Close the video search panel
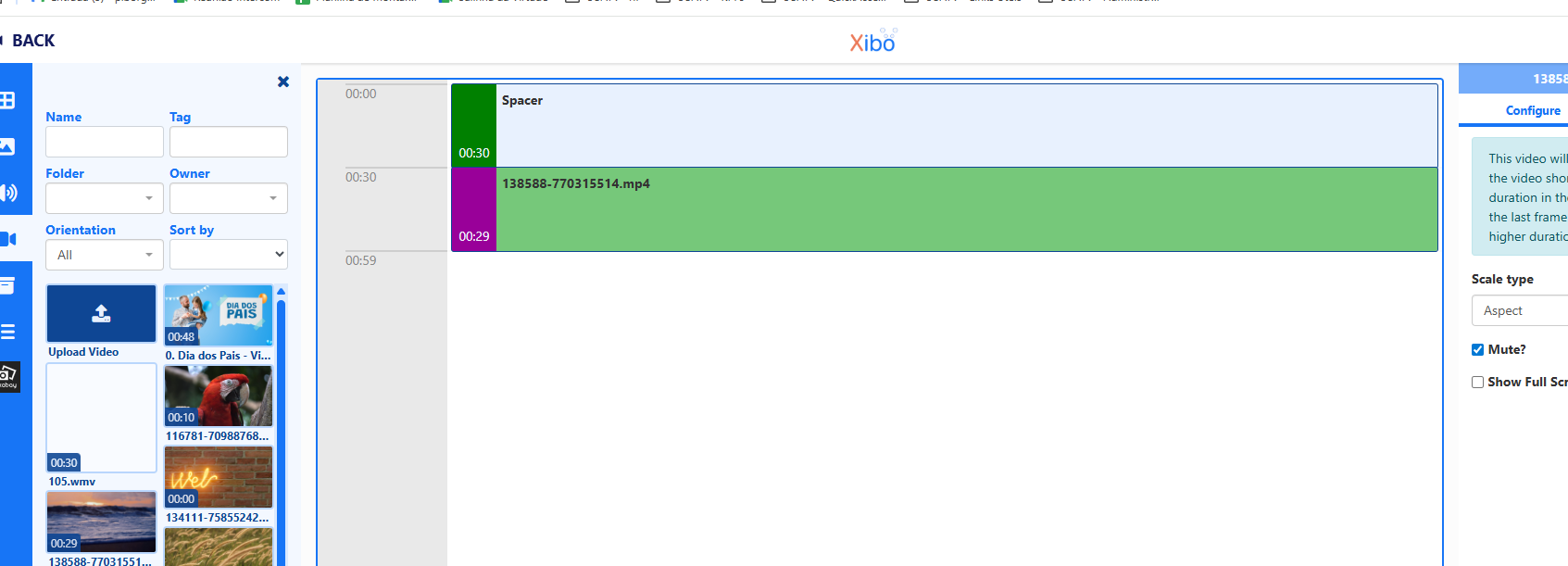This screenshot has width=1568, height=566. click(x=283, y=82)
